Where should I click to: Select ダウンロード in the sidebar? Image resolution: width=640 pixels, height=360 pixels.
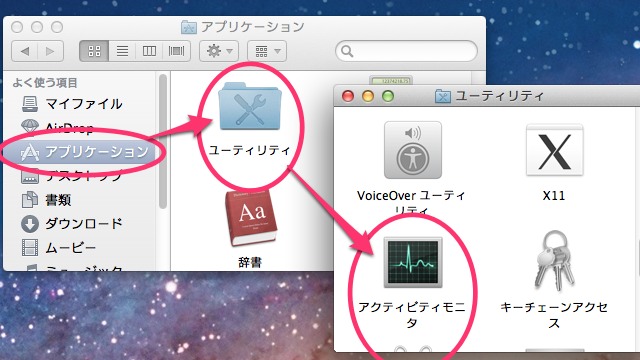pyautogui.click(x=71, y=224)
